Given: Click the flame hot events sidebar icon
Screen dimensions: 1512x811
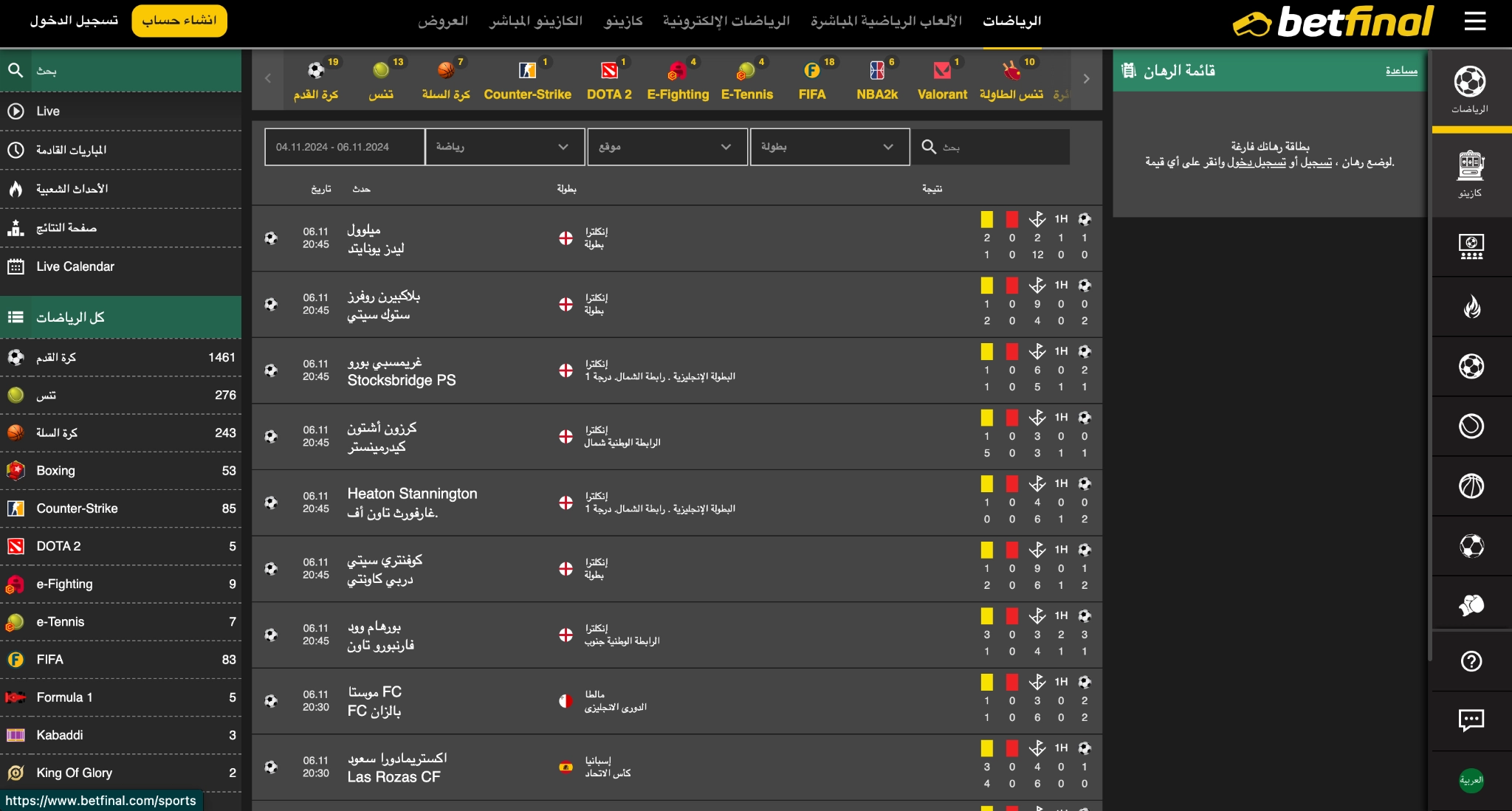Looking at the screenshot, I should point(1471,306).
